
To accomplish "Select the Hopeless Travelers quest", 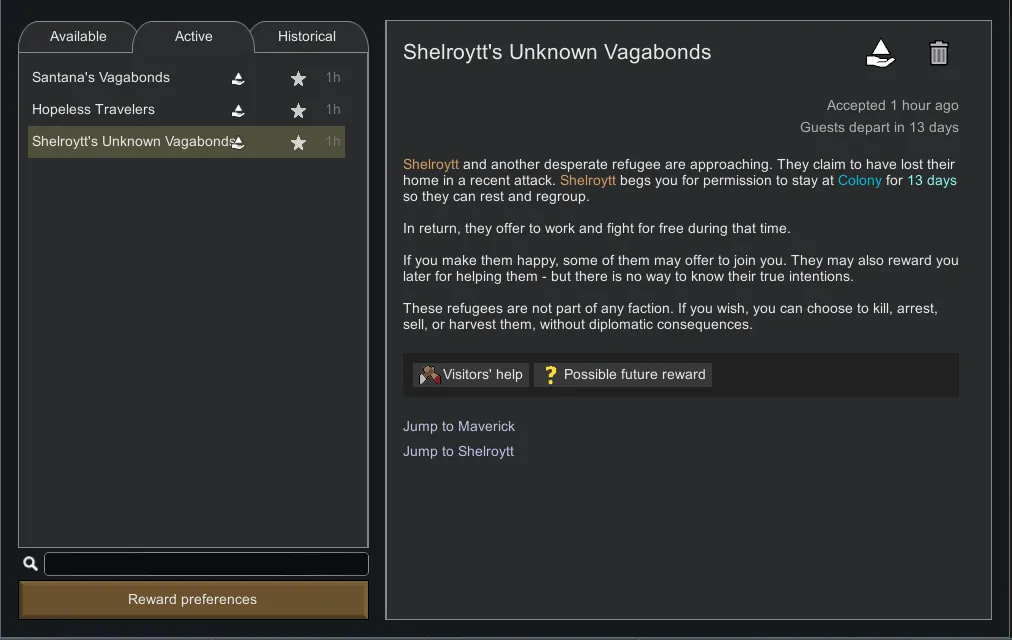I will [x=94, y=110].
